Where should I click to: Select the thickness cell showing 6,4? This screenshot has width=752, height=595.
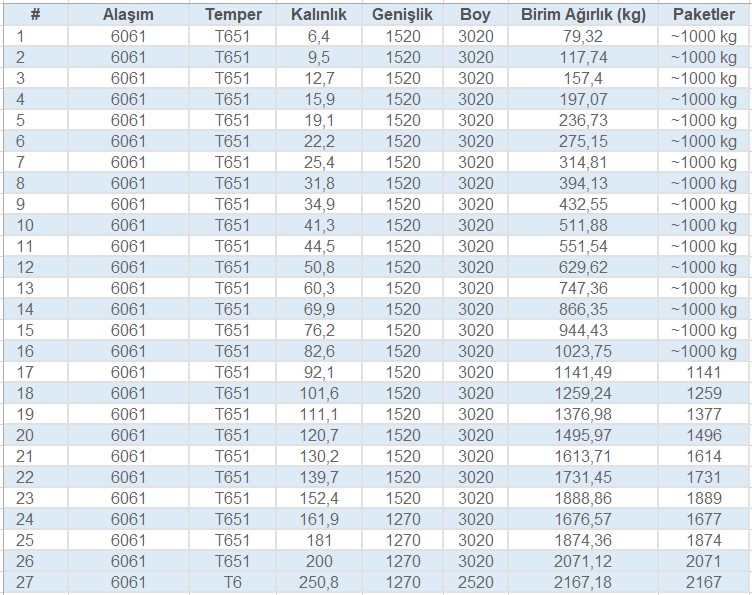[x=319, y=36]
